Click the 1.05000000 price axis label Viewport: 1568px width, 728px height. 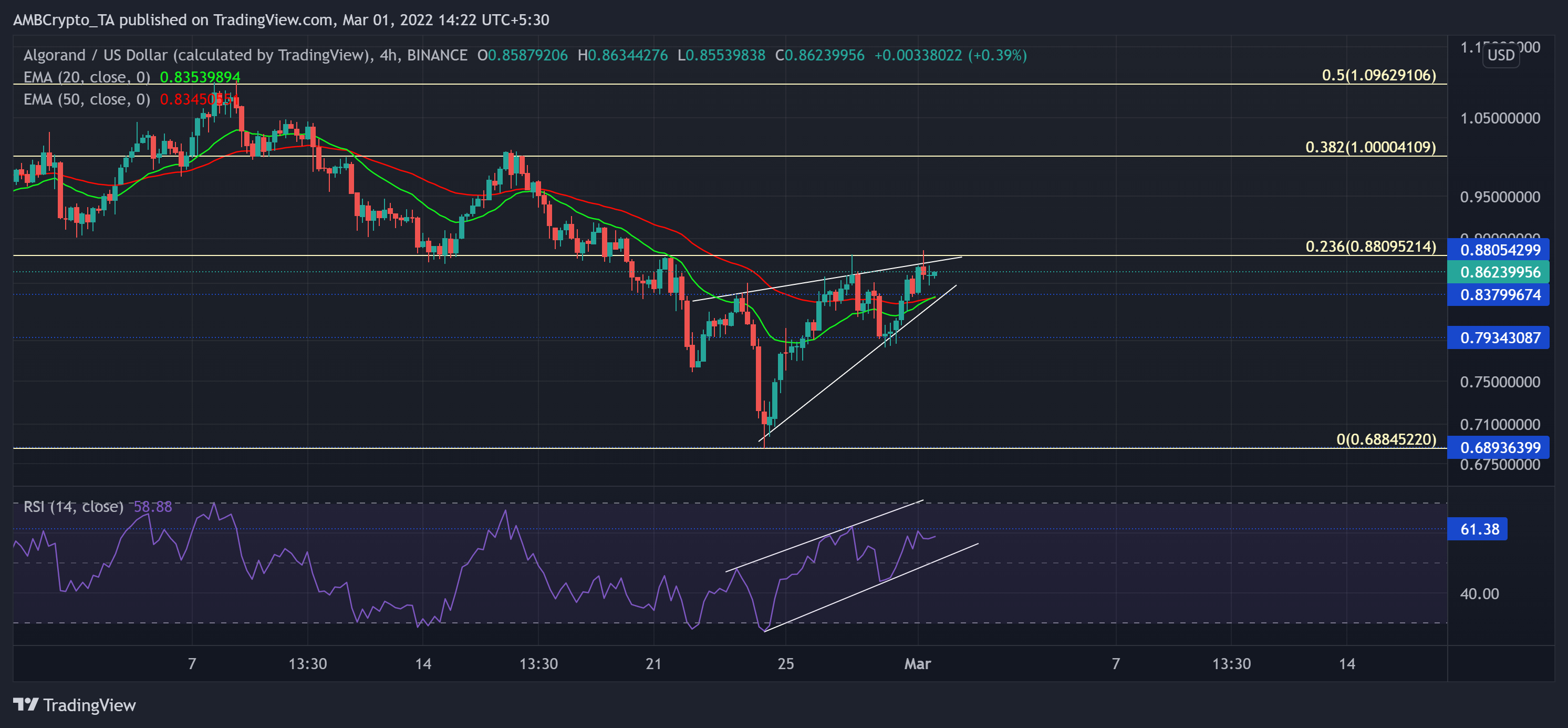coord(1500,118)
